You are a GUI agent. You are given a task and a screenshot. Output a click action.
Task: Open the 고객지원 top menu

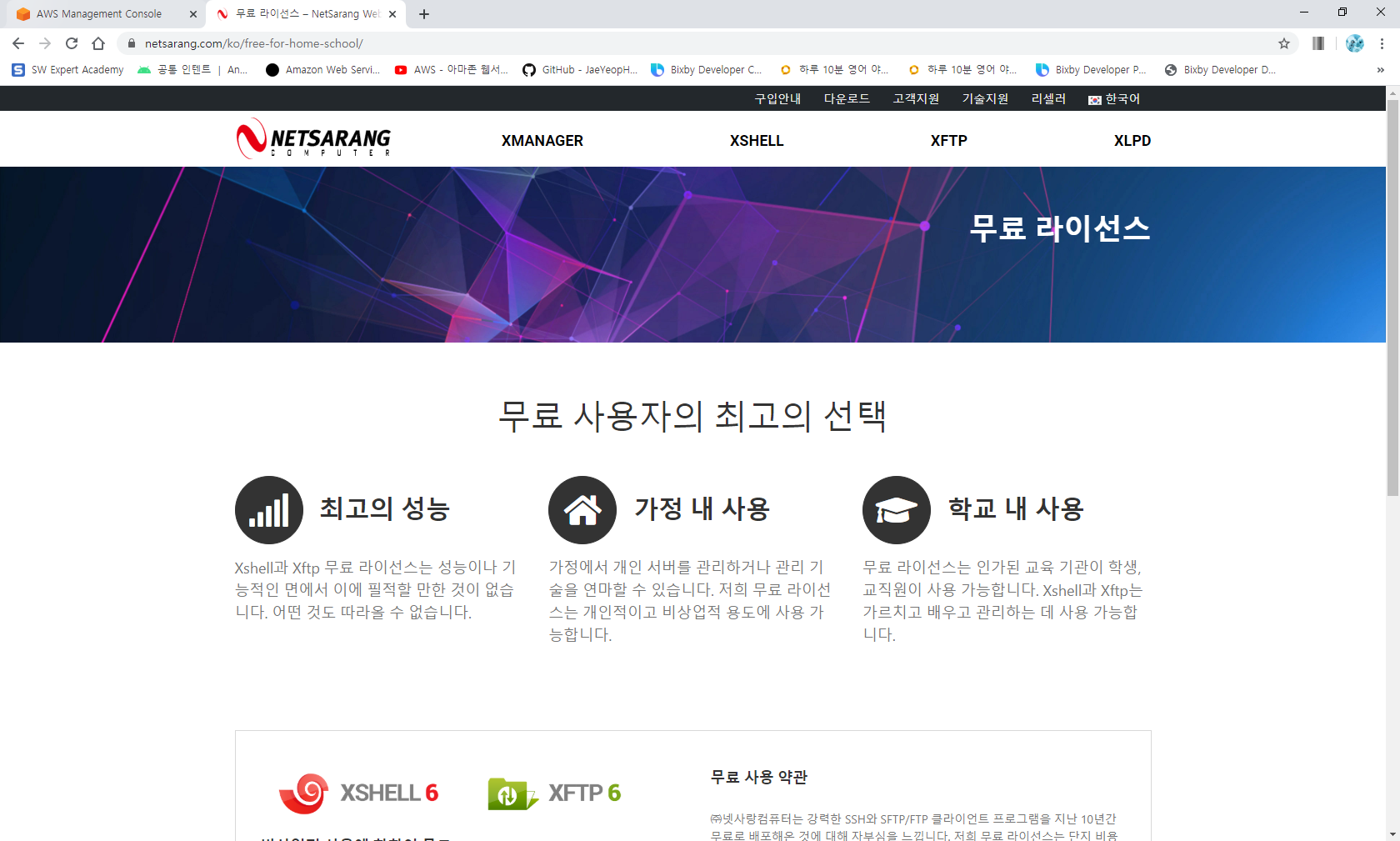tap(916, 98)
